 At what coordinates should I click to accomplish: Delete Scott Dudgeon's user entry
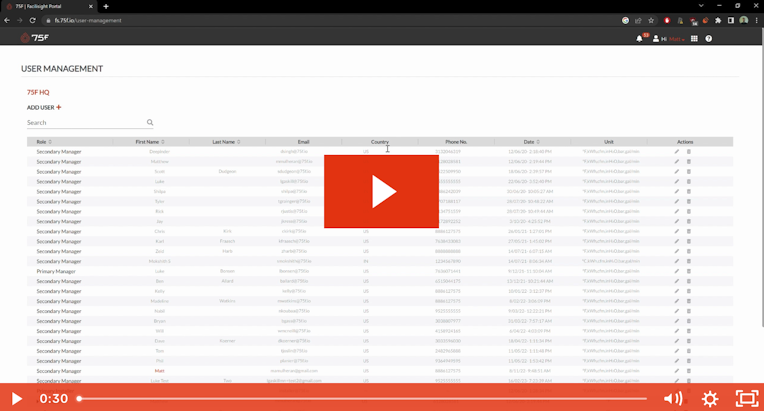(688, 171)
